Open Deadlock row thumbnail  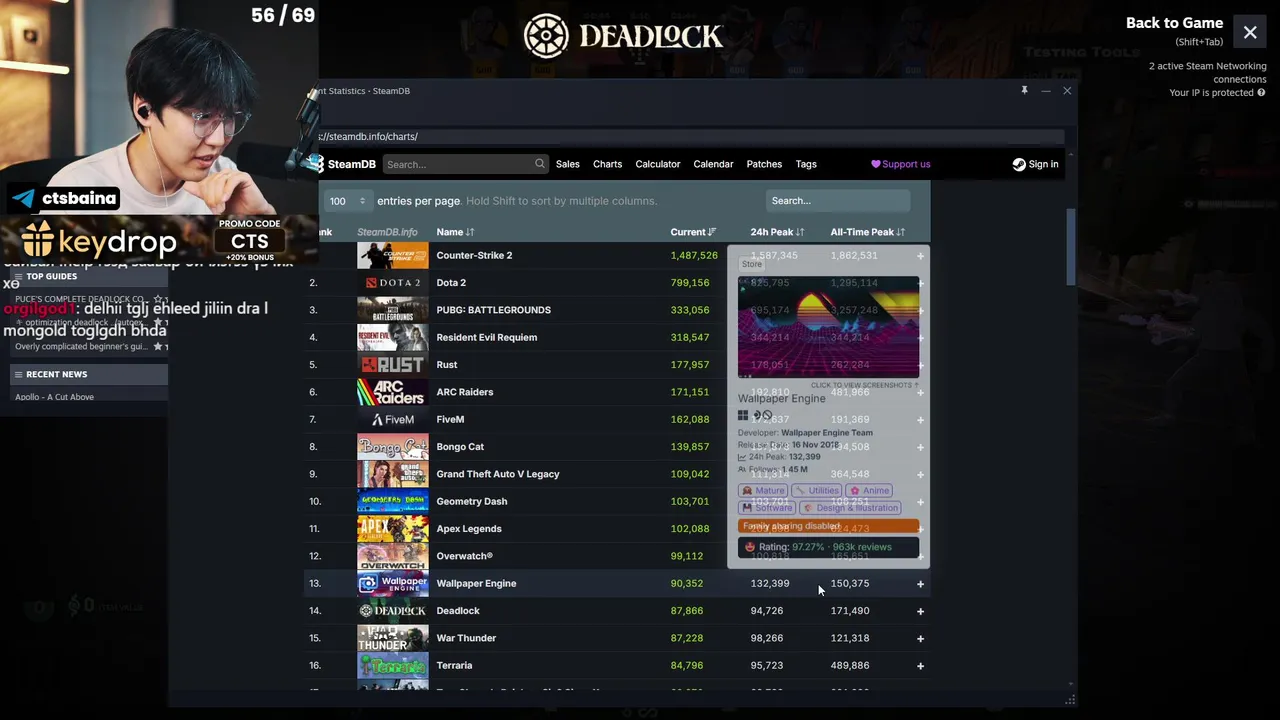click(x=393, y=611)
